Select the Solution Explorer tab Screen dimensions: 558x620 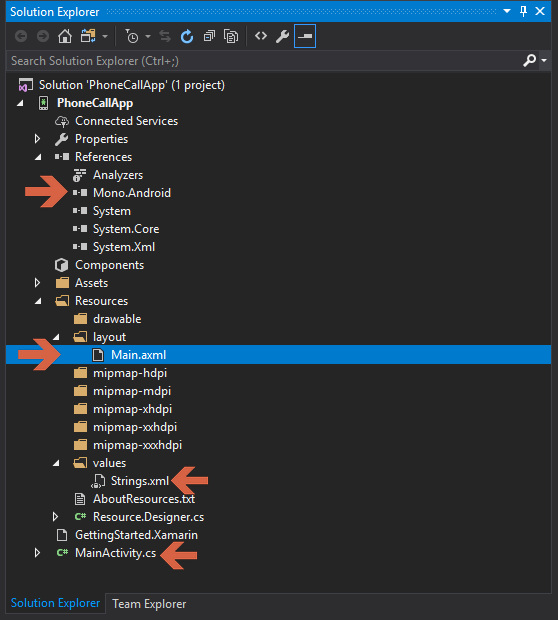click(55, 603)
